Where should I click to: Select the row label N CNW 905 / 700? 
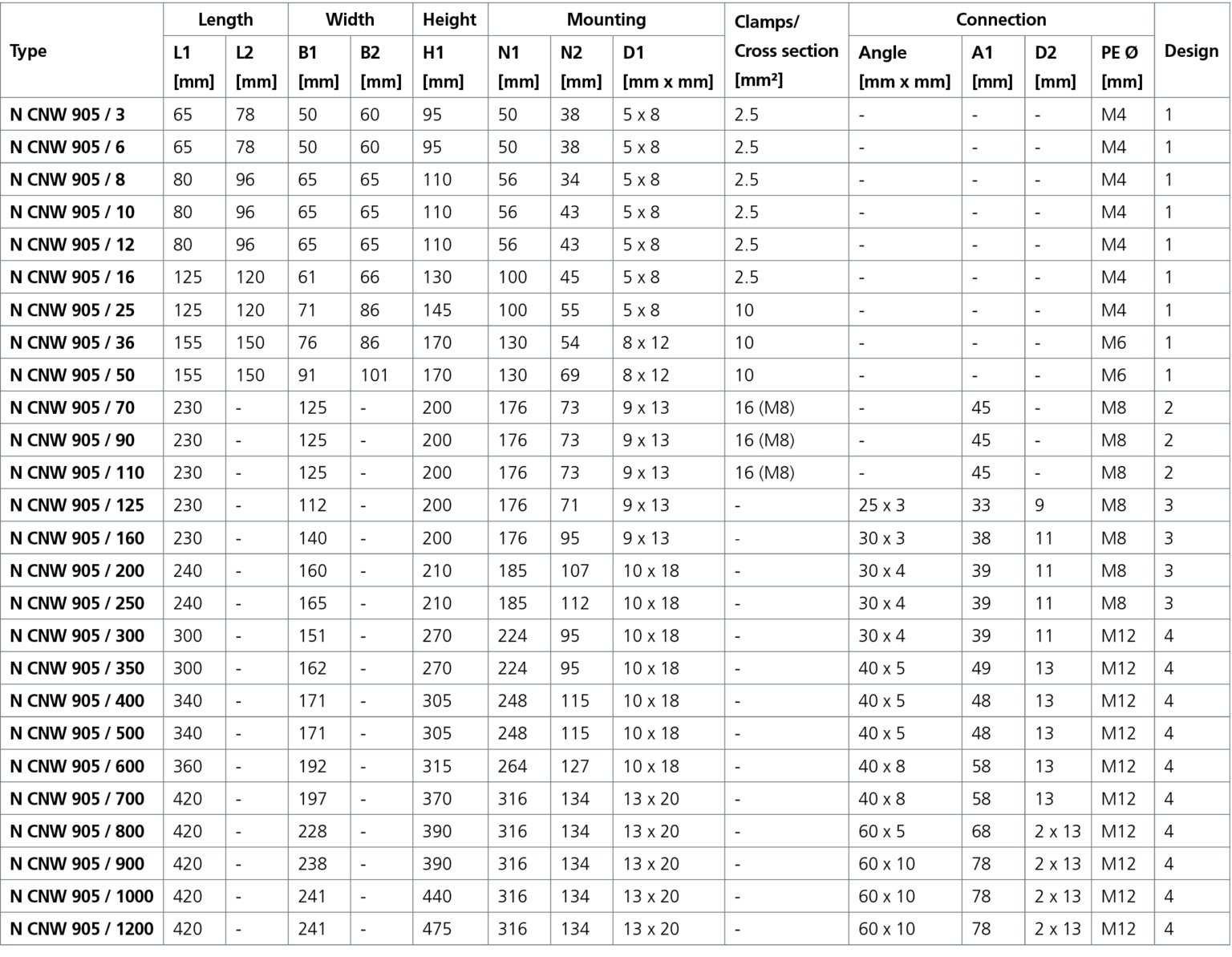[77, 799]
